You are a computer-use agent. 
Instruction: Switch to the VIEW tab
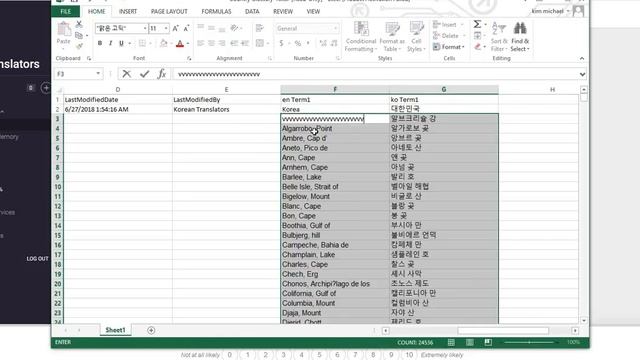pos(313,11)
